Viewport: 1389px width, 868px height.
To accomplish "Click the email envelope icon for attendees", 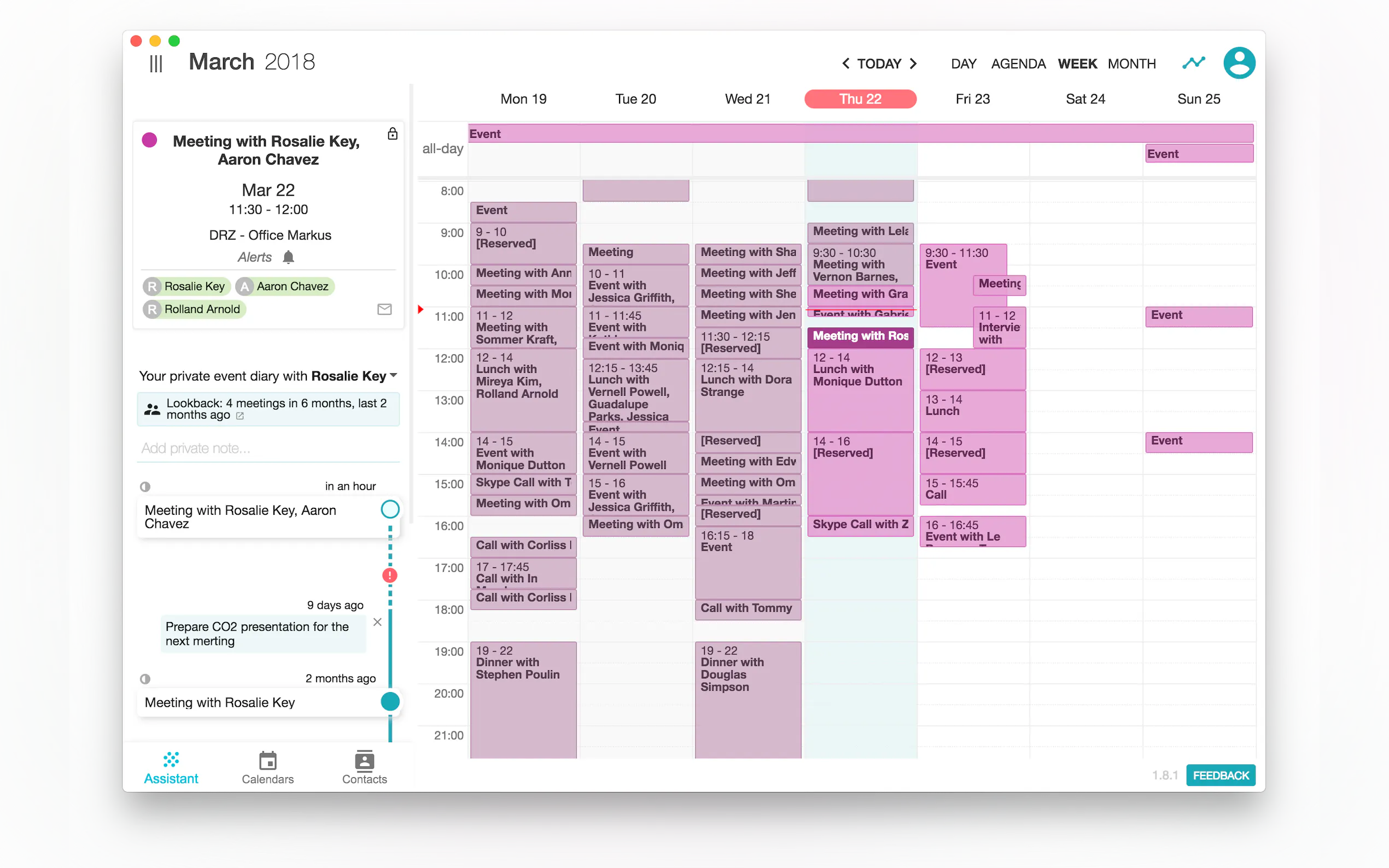I will coord(384,309).
